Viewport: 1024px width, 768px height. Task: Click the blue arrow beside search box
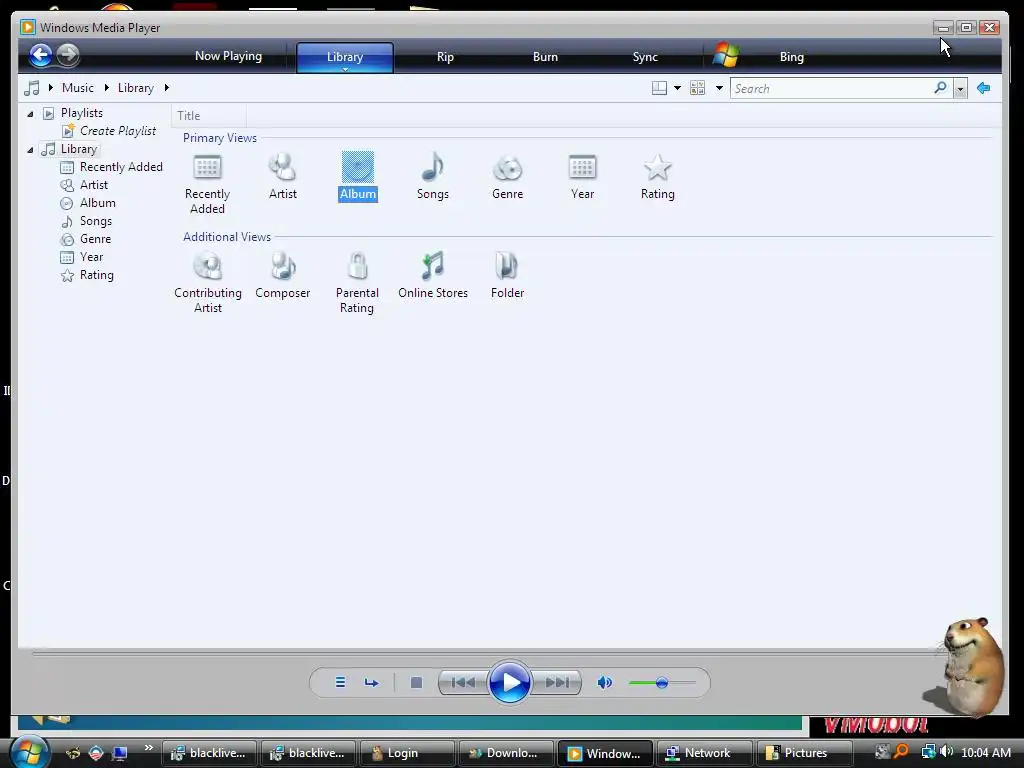tap(984, 88)
